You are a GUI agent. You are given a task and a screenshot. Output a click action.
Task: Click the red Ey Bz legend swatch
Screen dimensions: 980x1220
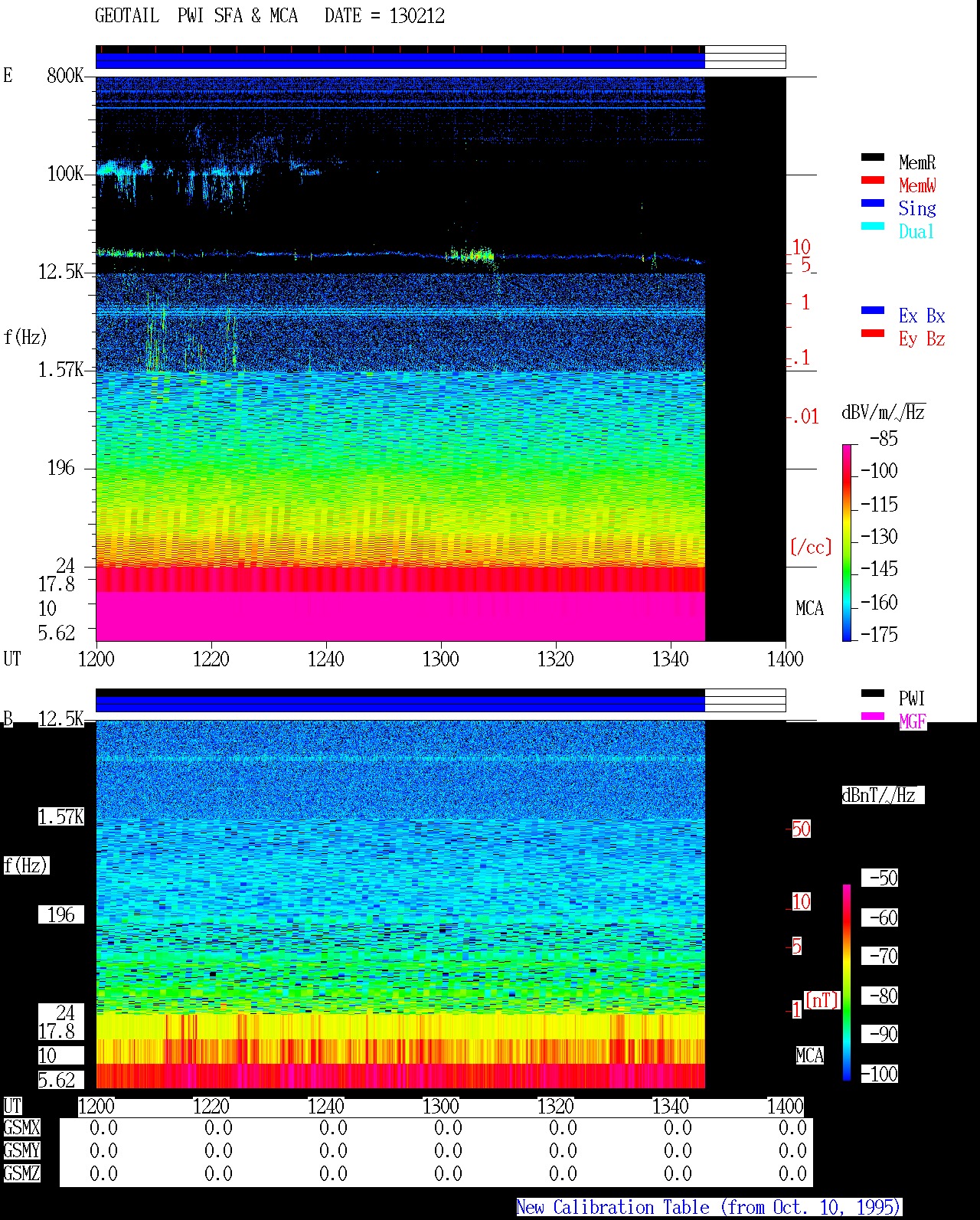873,333
